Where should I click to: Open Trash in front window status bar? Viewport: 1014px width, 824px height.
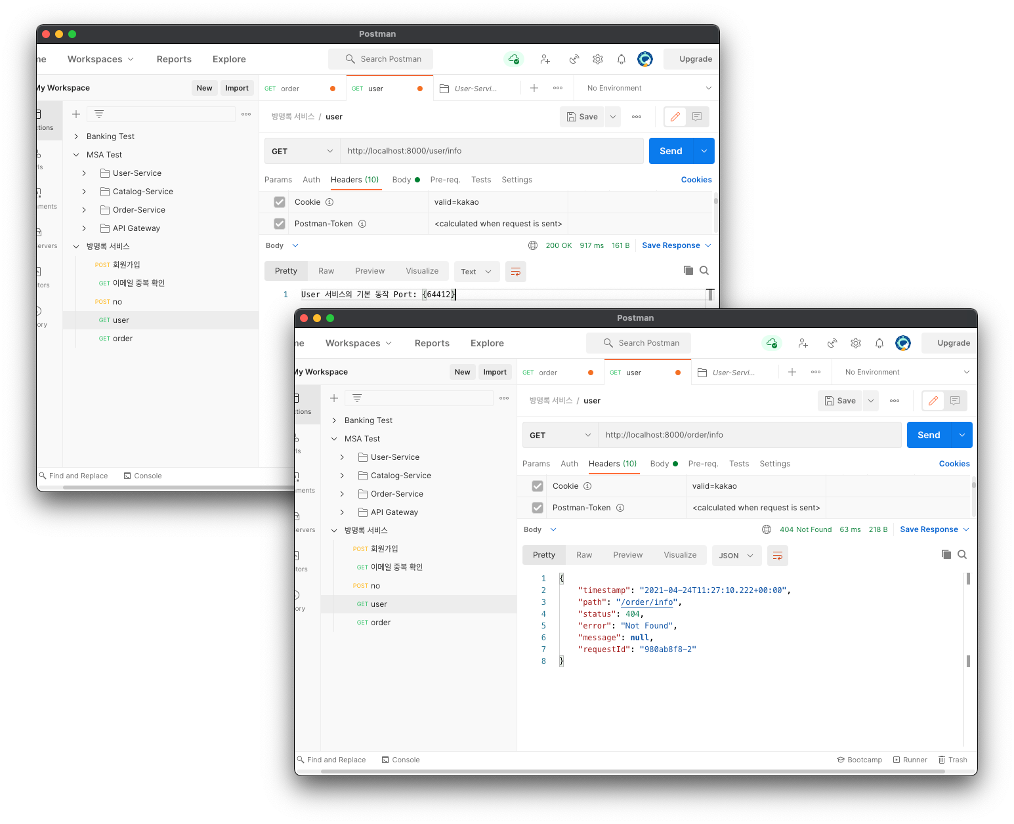(953, 760)
